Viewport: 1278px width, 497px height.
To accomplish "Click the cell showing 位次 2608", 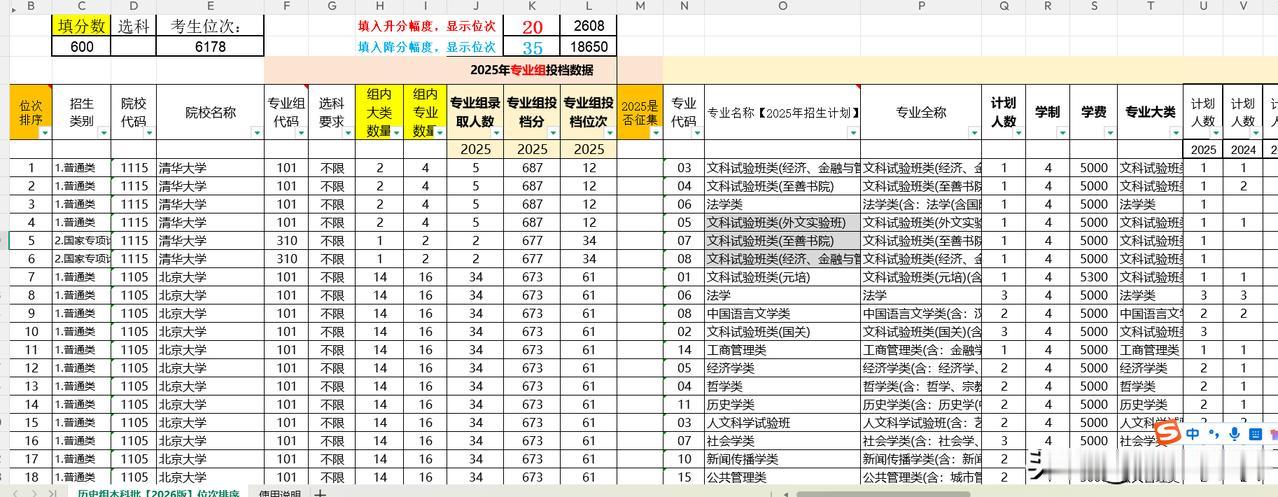I will coord(589,26).
